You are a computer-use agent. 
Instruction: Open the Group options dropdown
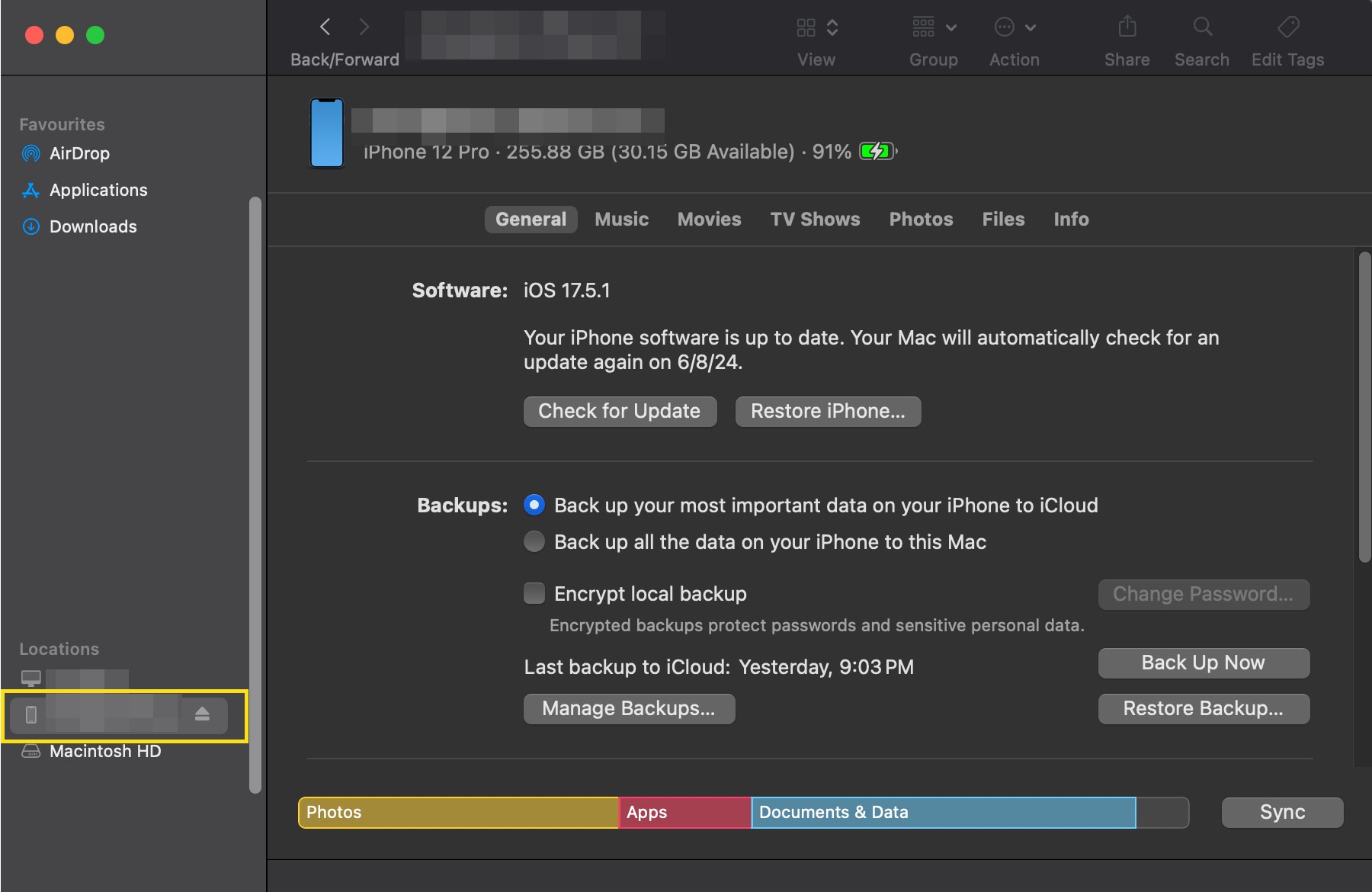pyautogui.click(x=934, y=27)
